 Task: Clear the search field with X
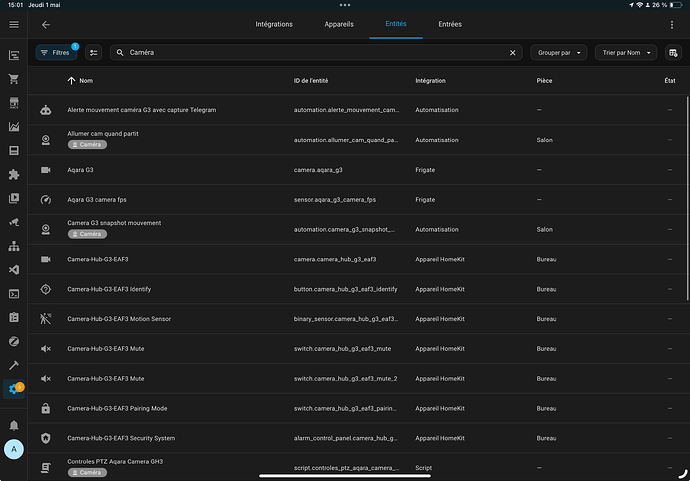coord(513,52)
